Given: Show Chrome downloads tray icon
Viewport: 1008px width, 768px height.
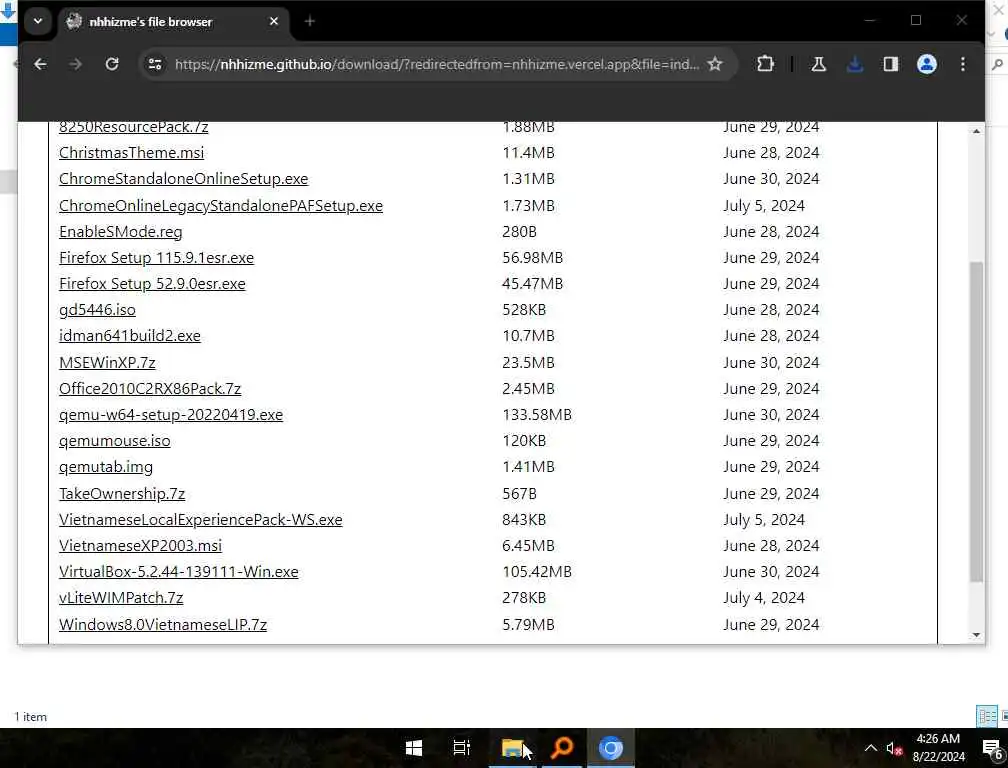Looking at the screenshot, I should pyautogui.click(x=854, y=64).
